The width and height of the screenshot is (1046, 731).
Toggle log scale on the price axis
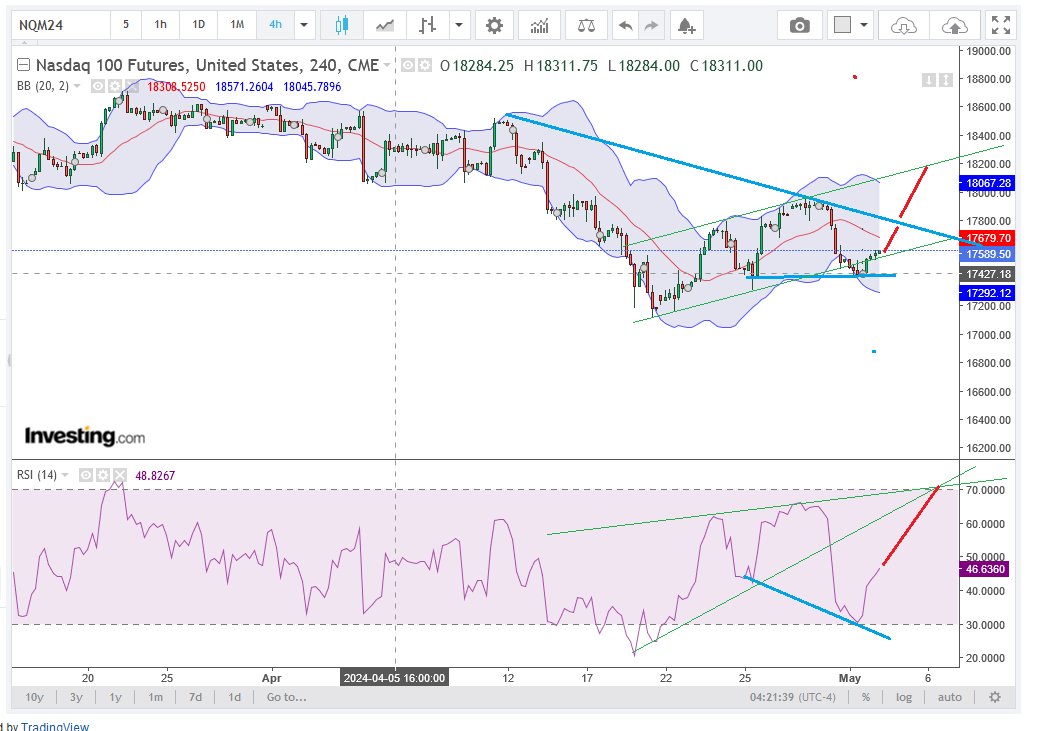[x=904, y=697]
